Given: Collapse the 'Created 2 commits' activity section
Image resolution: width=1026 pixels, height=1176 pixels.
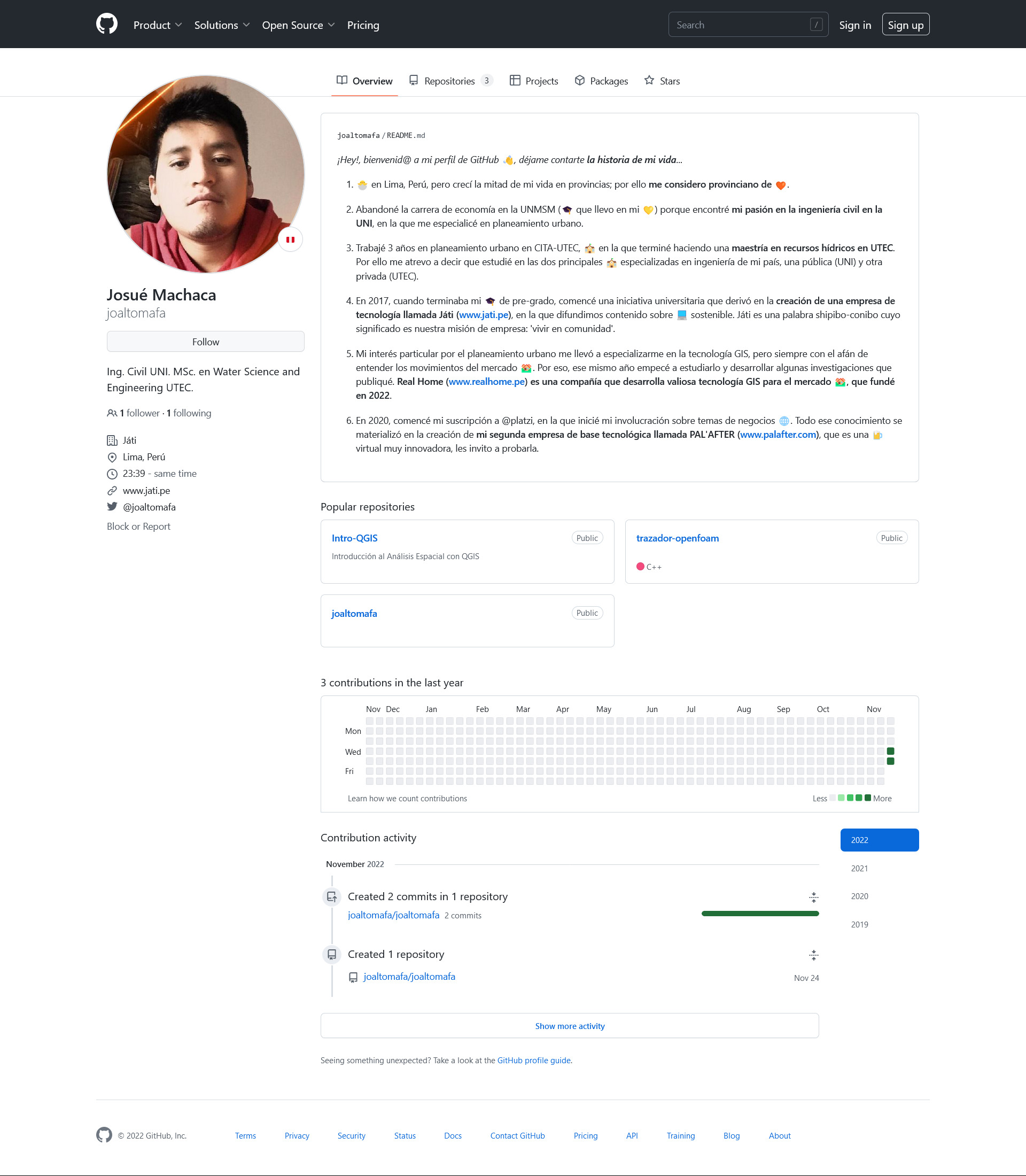Looking at the screenshot, I should pyautogui.click(x=813, y=897).
